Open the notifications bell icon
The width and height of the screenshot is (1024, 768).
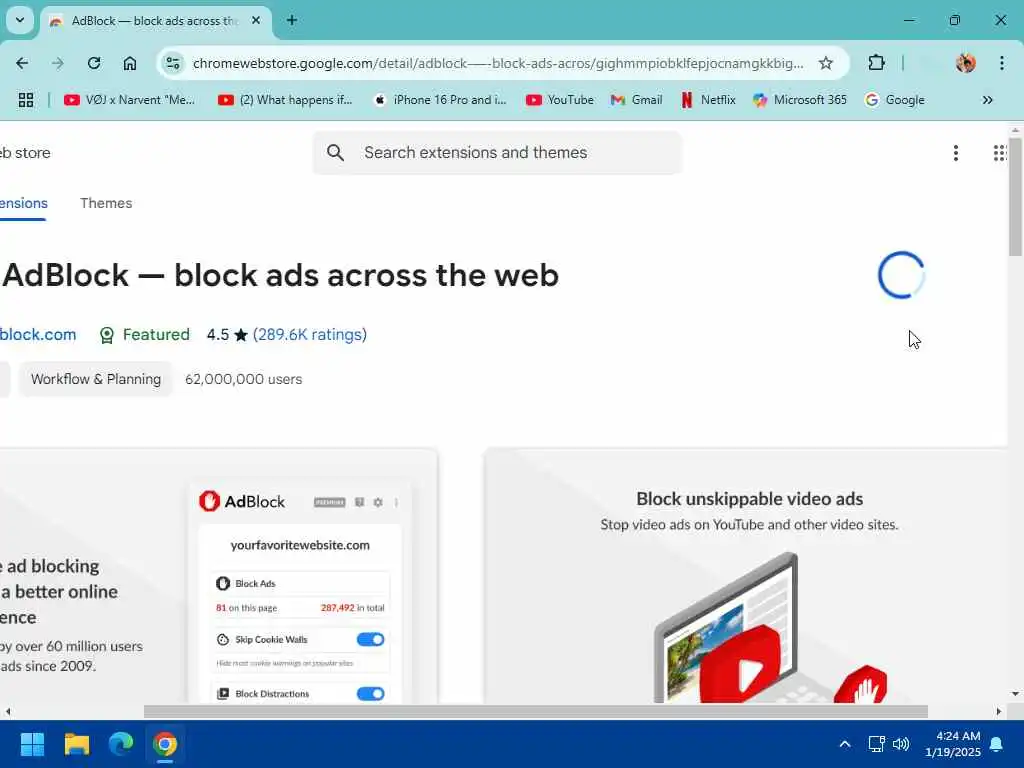pos(997,744)
